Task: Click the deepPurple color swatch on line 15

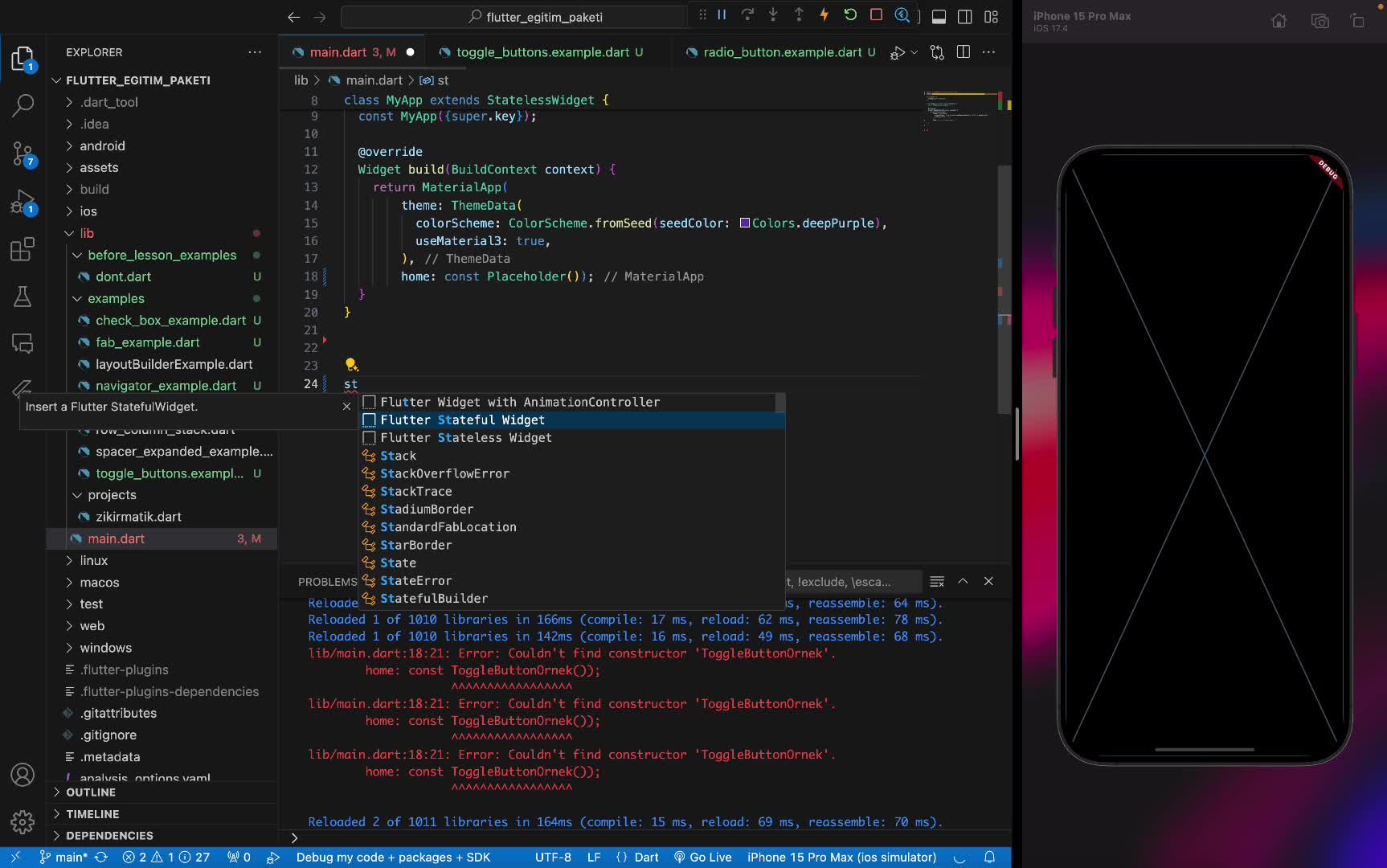Action: [x=744, y=223]
